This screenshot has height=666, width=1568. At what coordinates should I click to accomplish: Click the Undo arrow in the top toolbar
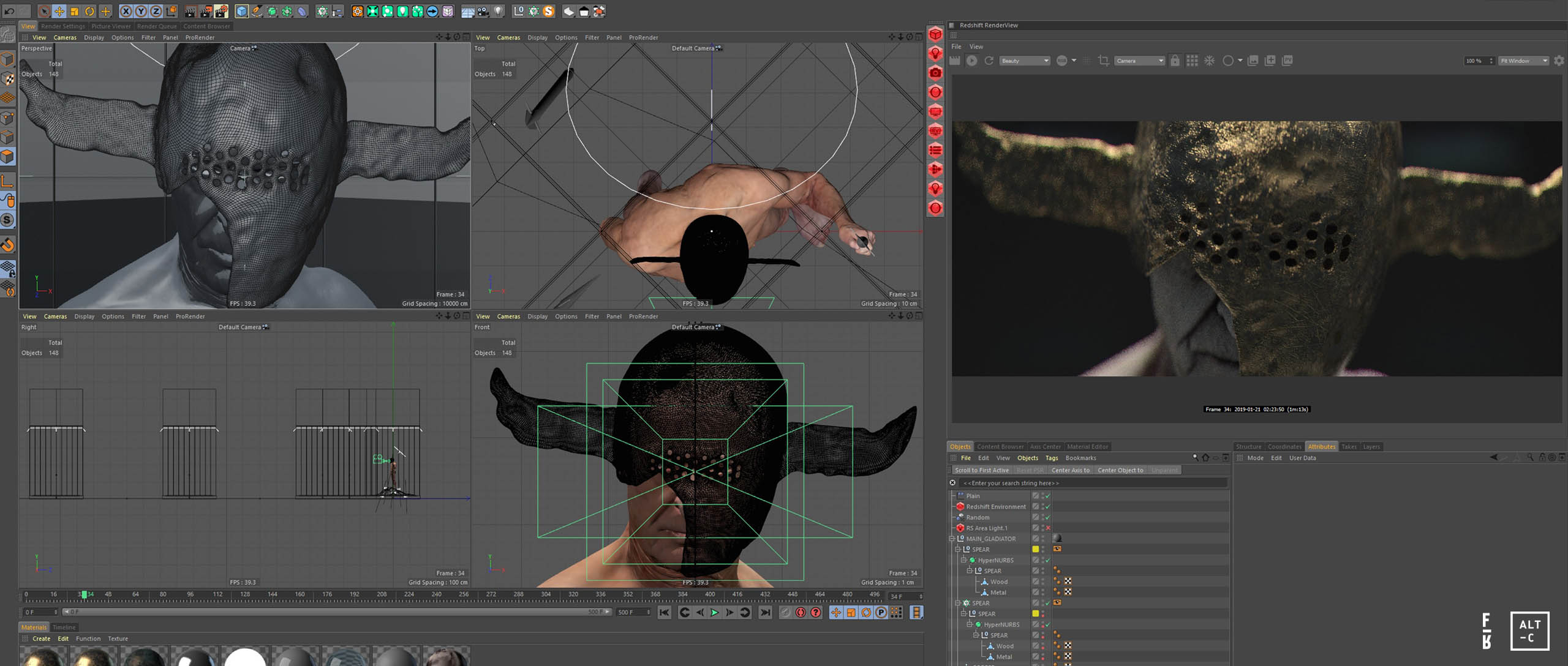[x=9, y=11]
